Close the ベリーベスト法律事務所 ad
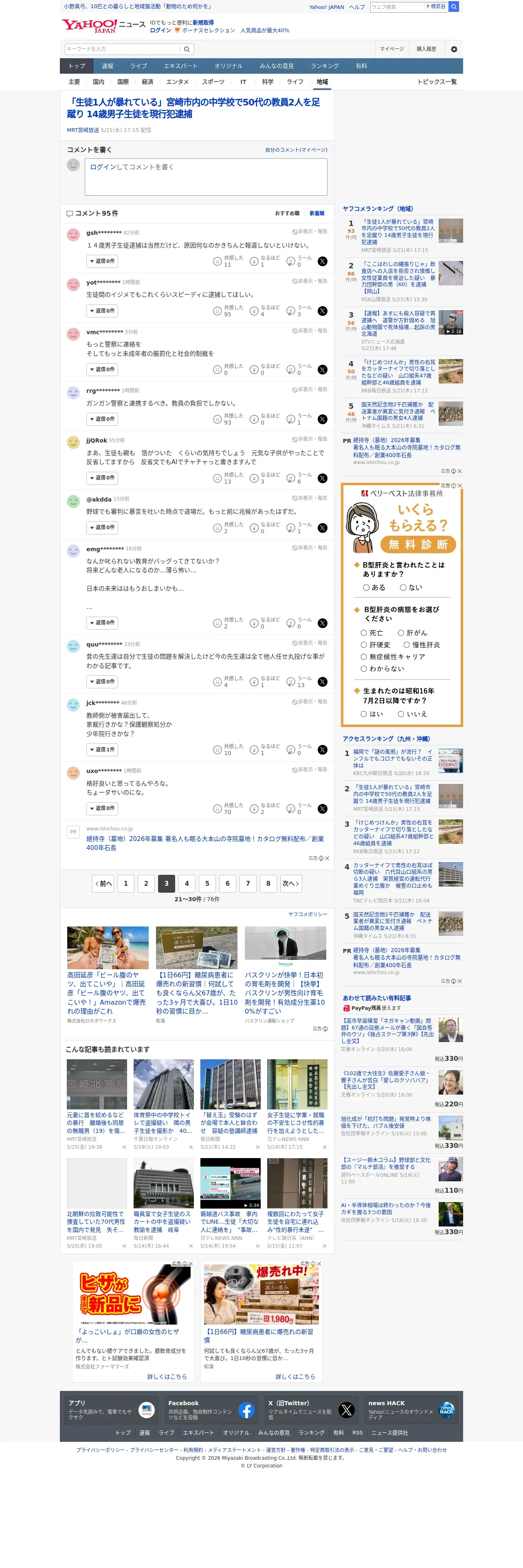Screen dimensions: 523x1568 click(459, 486)
